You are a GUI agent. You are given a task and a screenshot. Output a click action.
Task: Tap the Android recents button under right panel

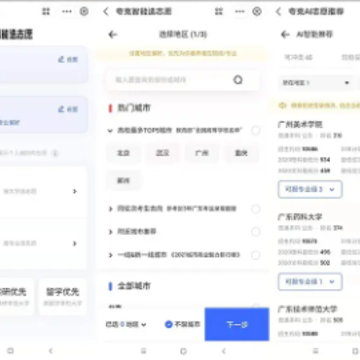point(316,351)
